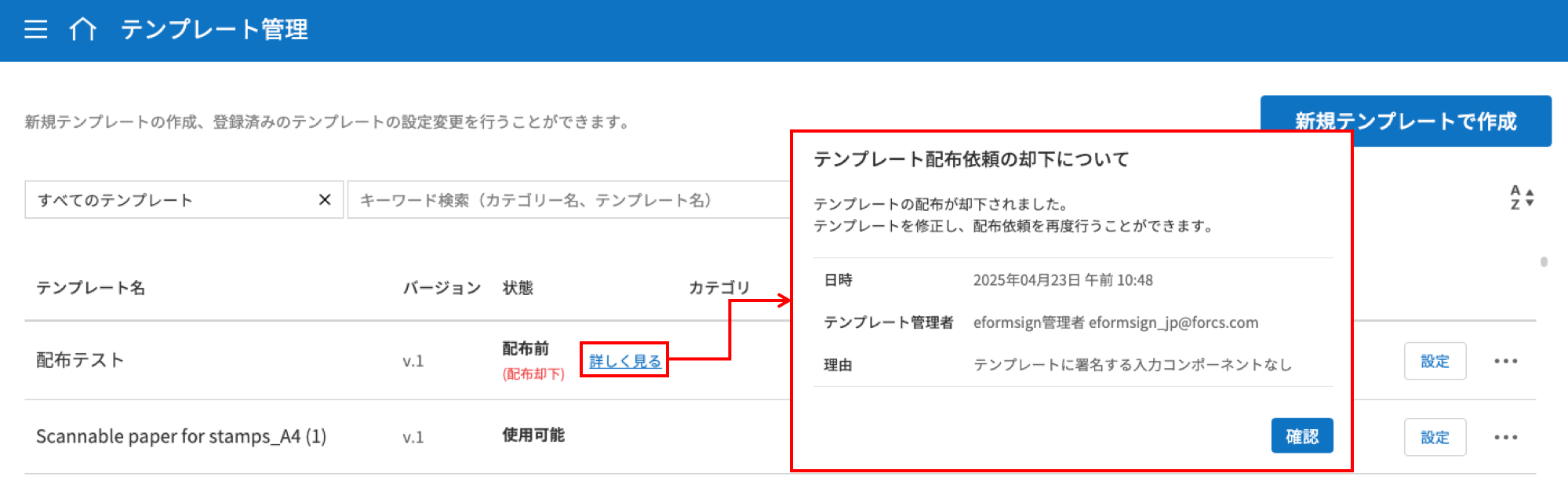This screenshot has height=488, width=1568.
Task: Click the テンプレート名 column header
Action: coord(90,288)
